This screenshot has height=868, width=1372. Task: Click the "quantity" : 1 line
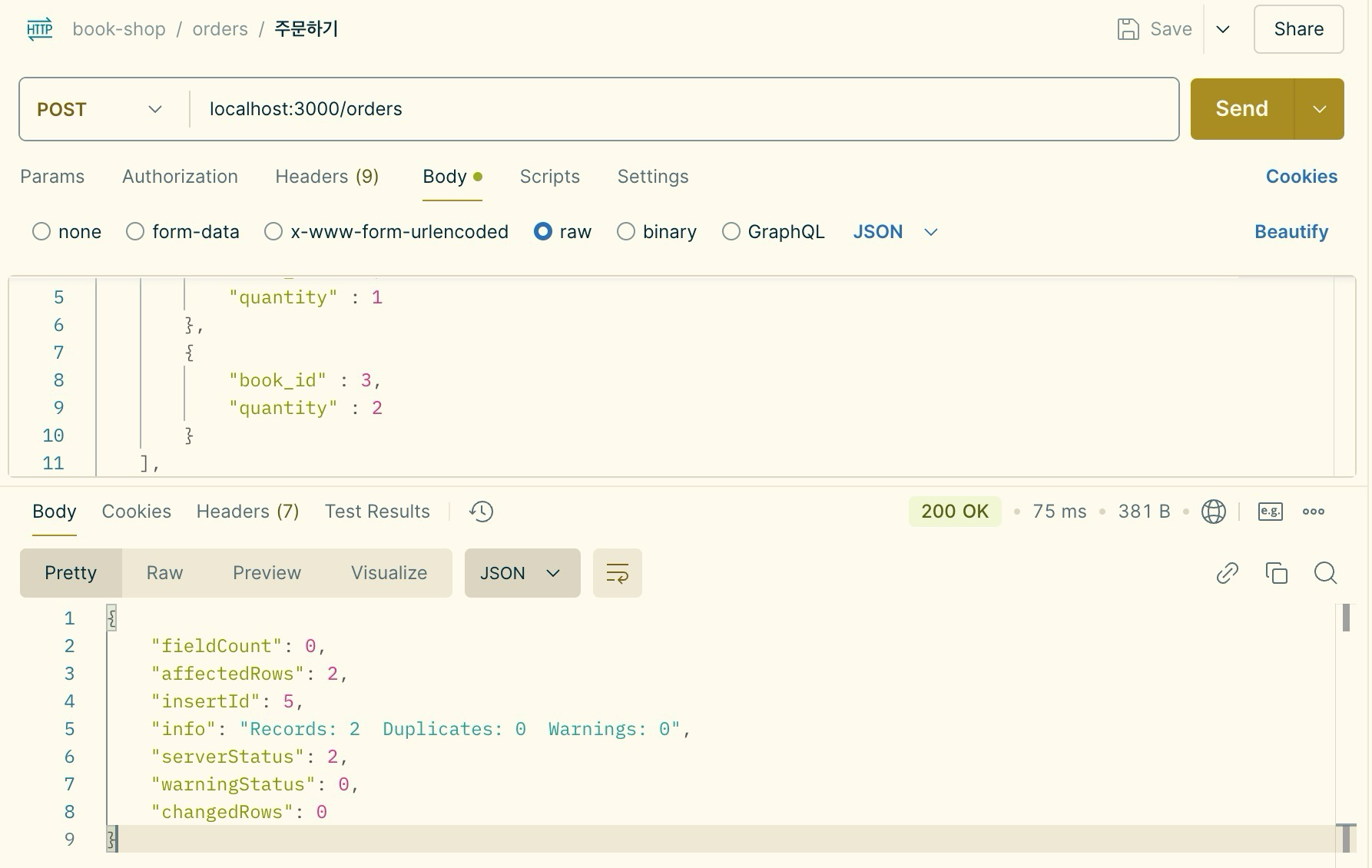(306, 297)
